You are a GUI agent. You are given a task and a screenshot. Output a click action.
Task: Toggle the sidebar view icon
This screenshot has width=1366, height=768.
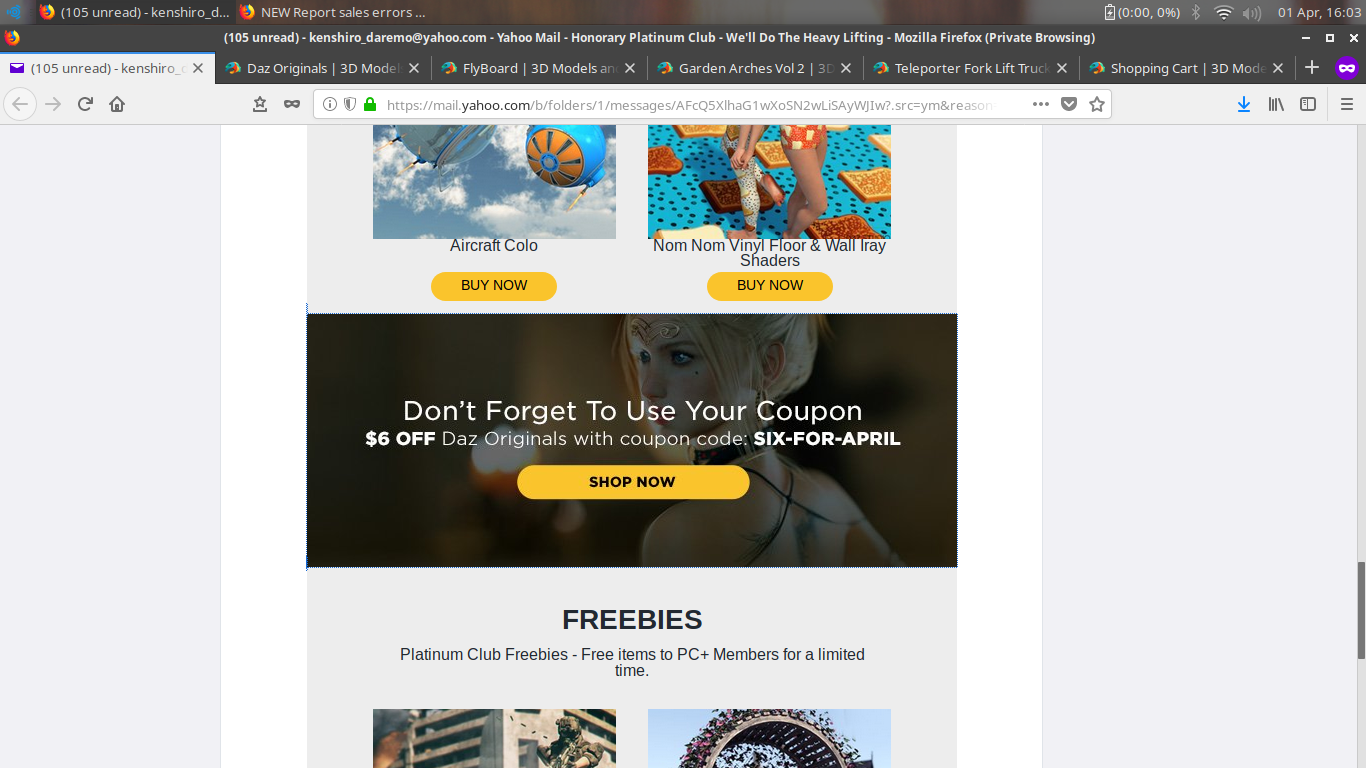(1308, 104)
